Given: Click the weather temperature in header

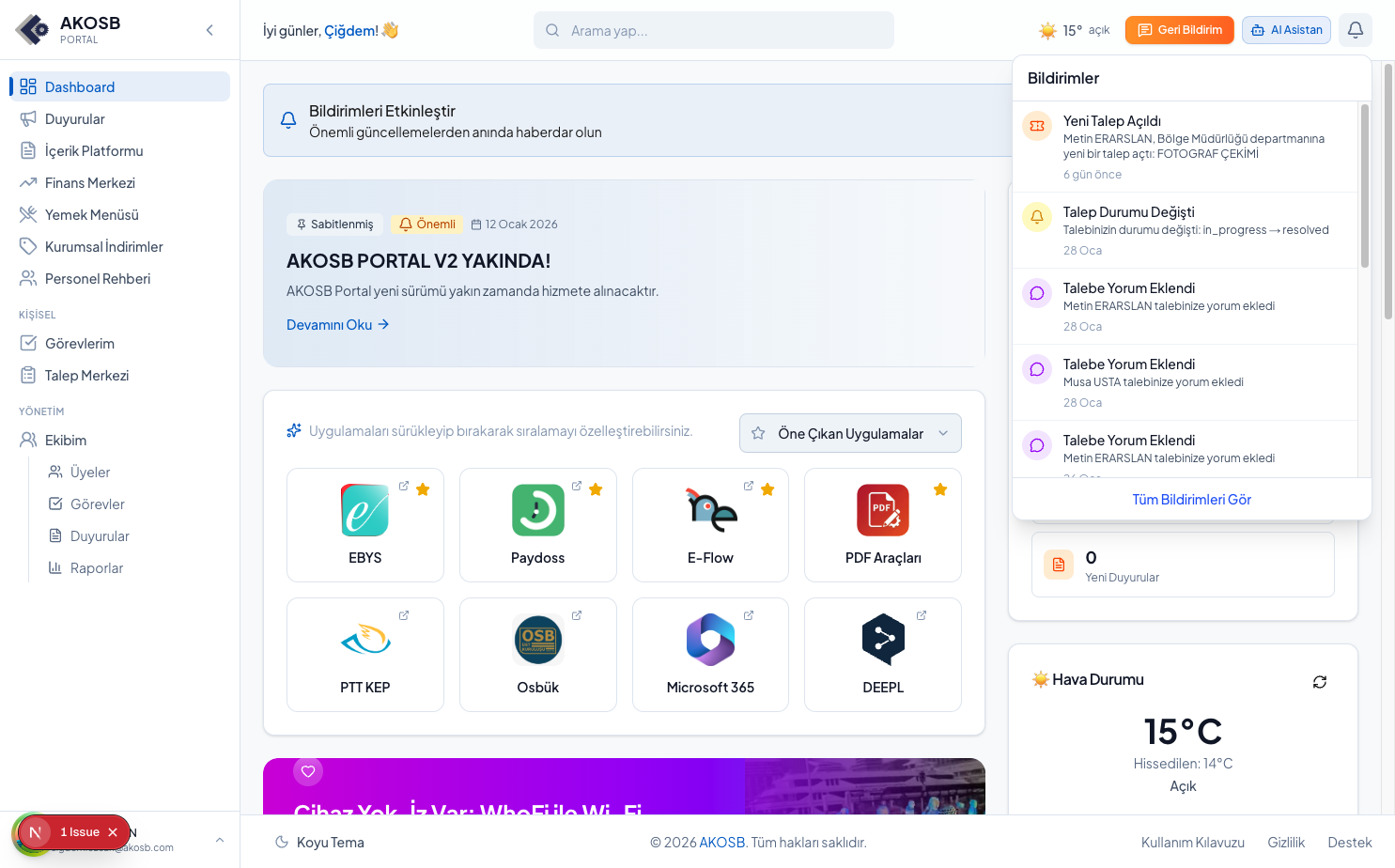Looking at the screenshot, I should coord(1073,30).
